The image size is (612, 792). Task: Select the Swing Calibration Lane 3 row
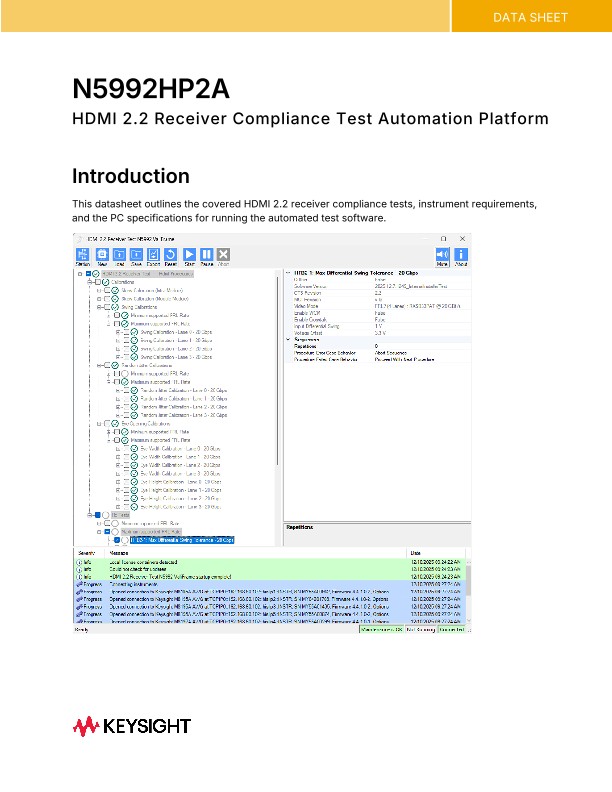click(x=176, y=357)
